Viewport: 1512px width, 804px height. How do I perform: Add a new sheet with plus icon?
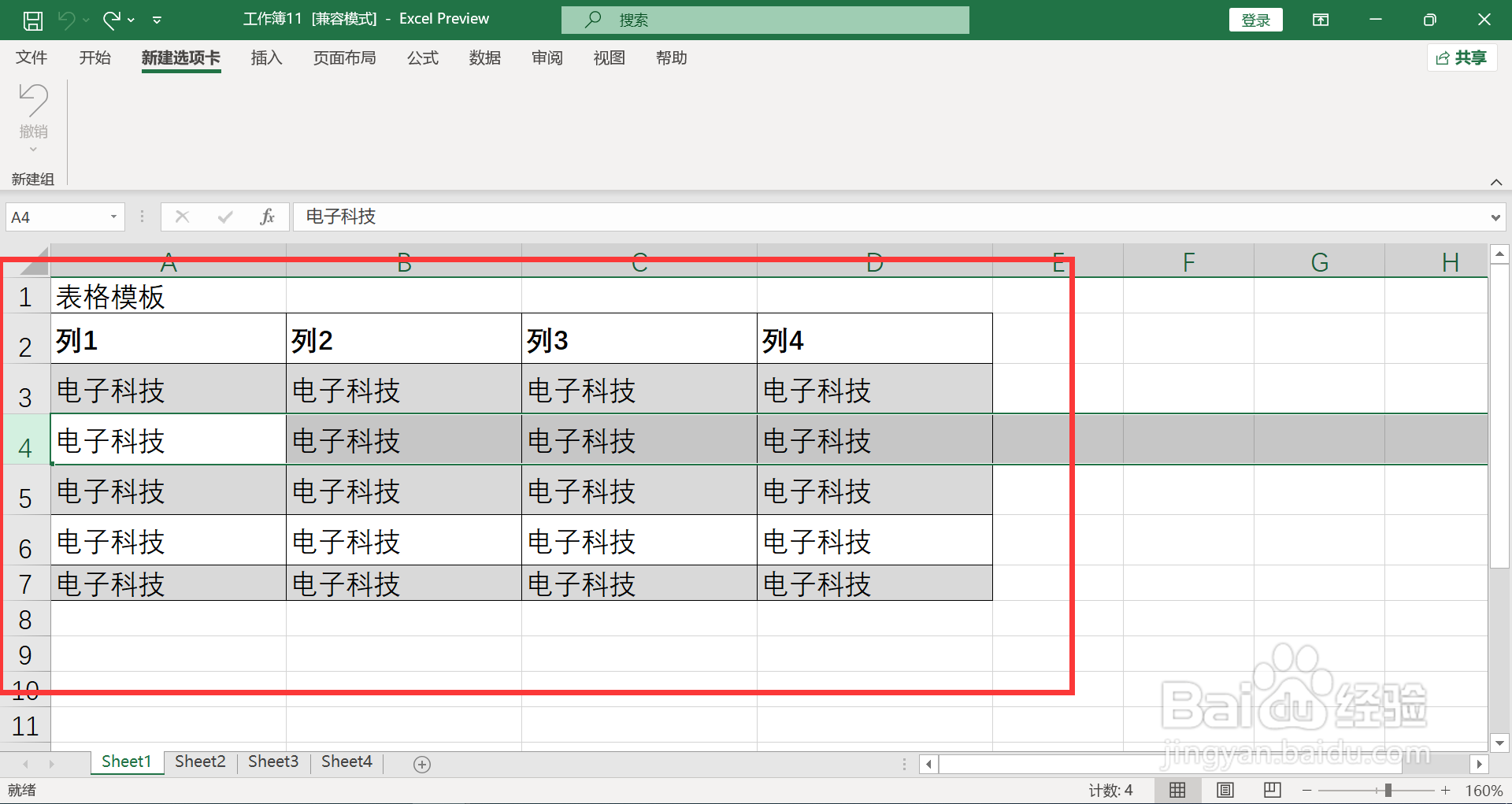(422, 764)
